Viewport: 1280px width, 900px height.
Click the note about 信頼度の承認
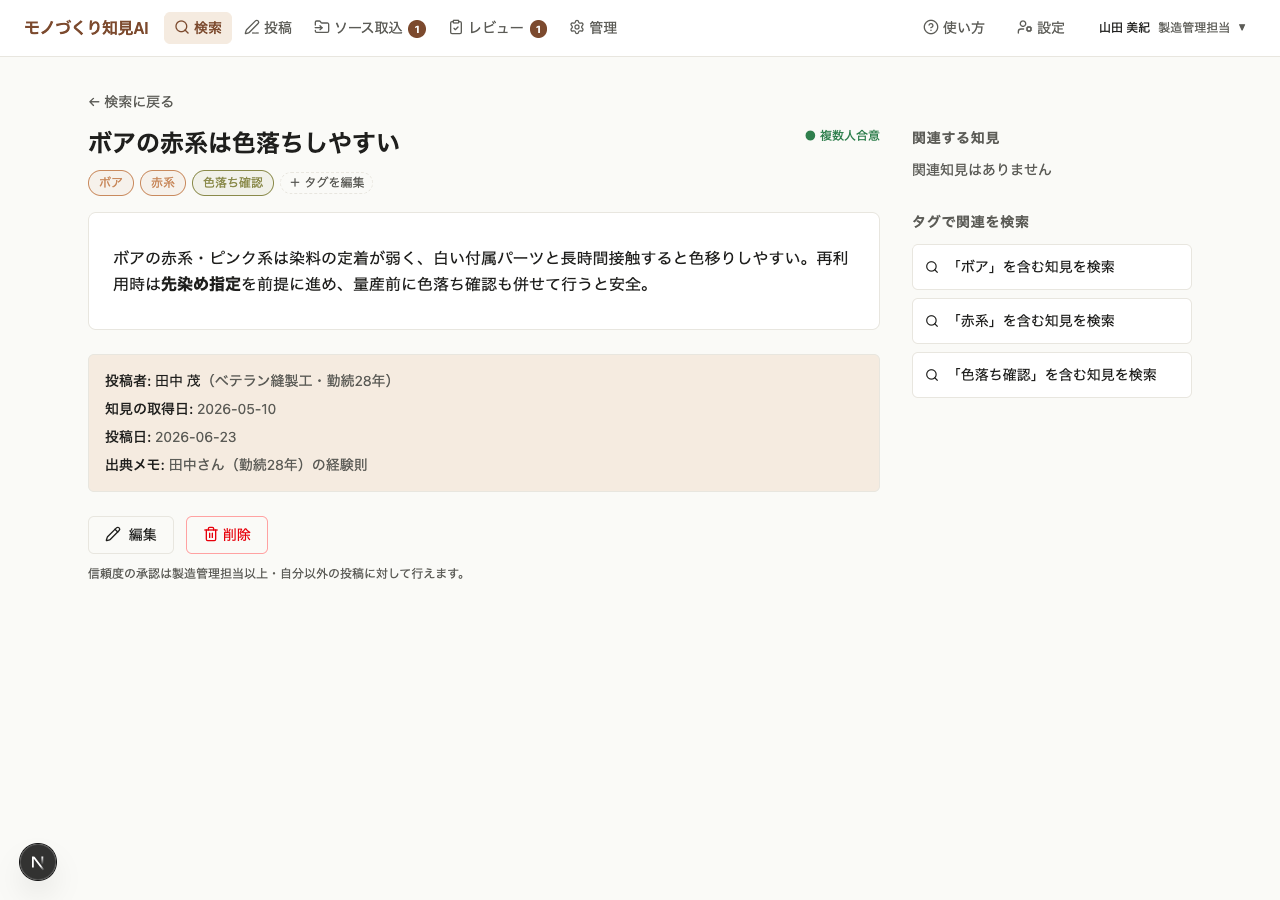point(277,574)
